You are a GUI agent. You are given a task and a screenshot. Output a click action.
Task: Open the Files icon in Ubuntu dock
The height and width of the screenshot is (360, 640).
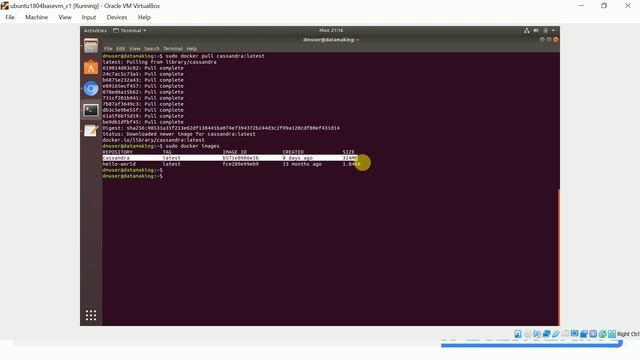point(91,46)
